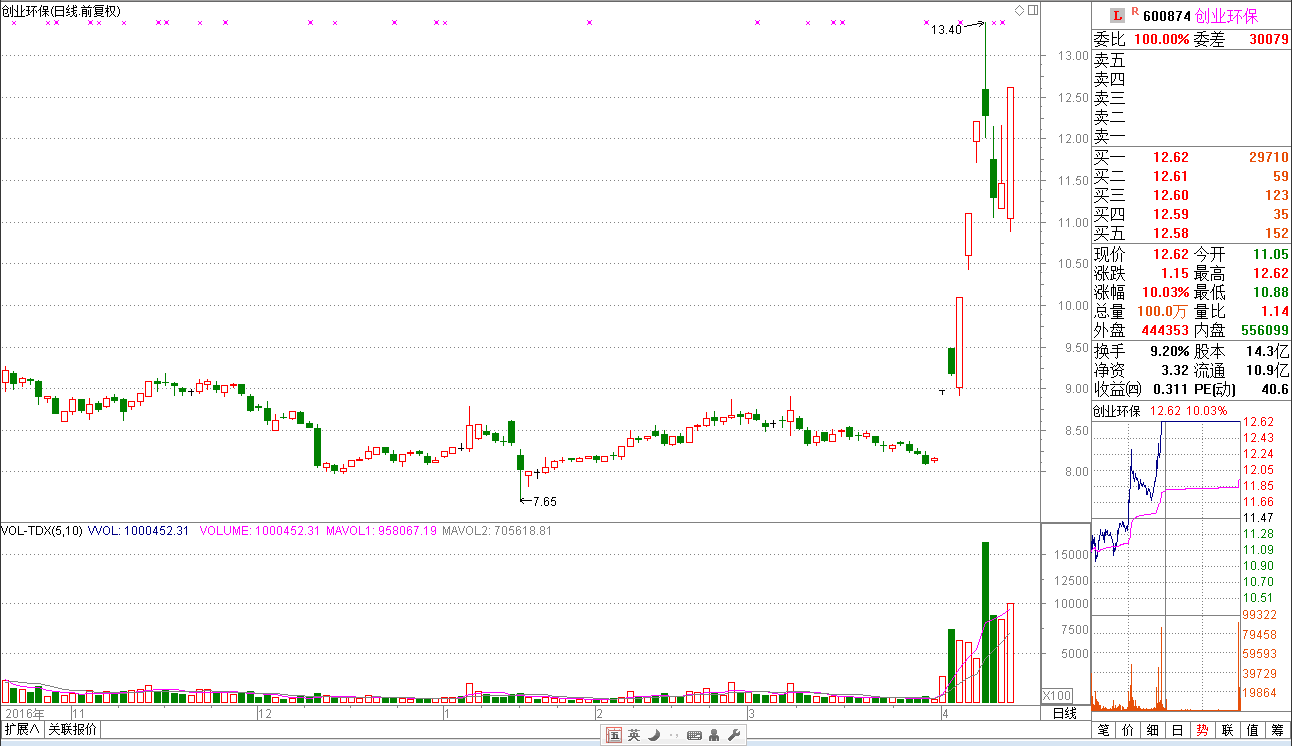
Task: Toggle the split-panel layout icon
Action: click(1033, 10)
